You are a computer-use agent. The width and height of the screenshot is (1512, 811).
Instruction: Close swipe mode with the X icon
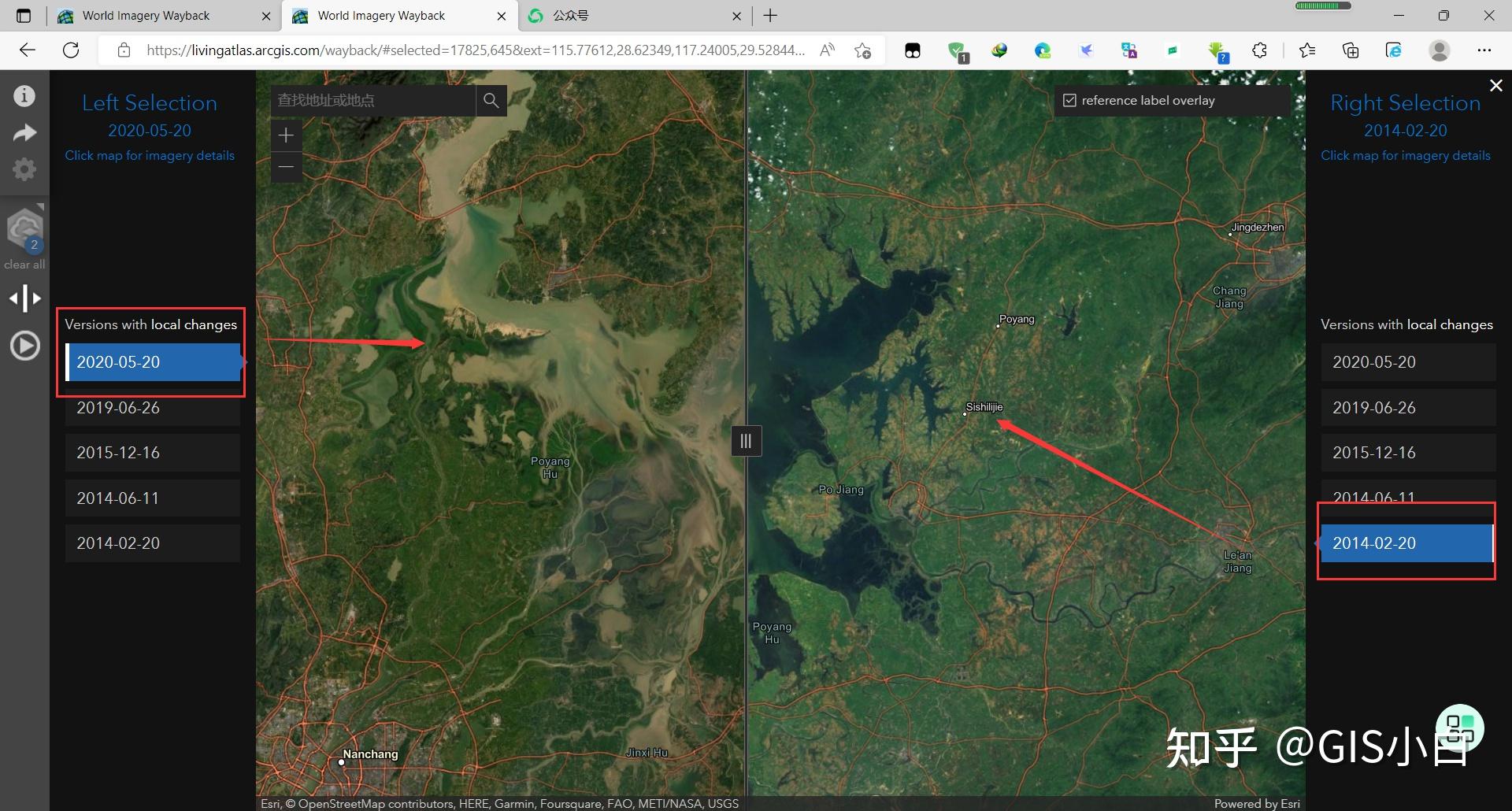[x=1496, y=85]
